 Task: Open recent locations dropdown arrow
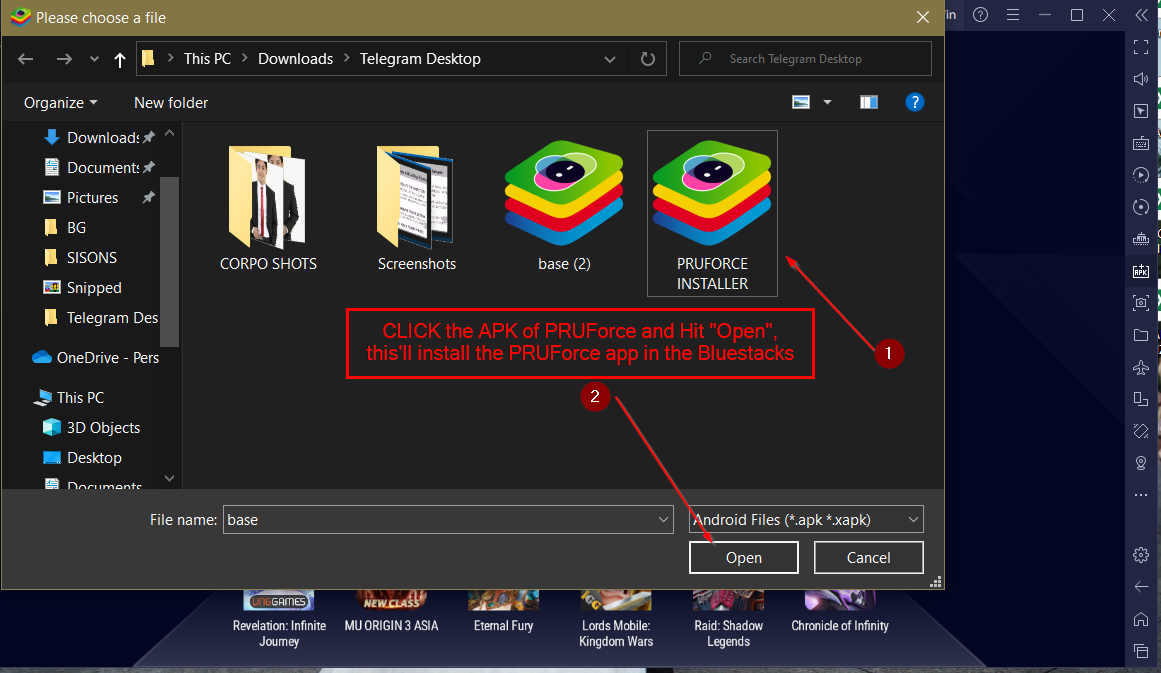pyautogui.click(x=94, y=58)
